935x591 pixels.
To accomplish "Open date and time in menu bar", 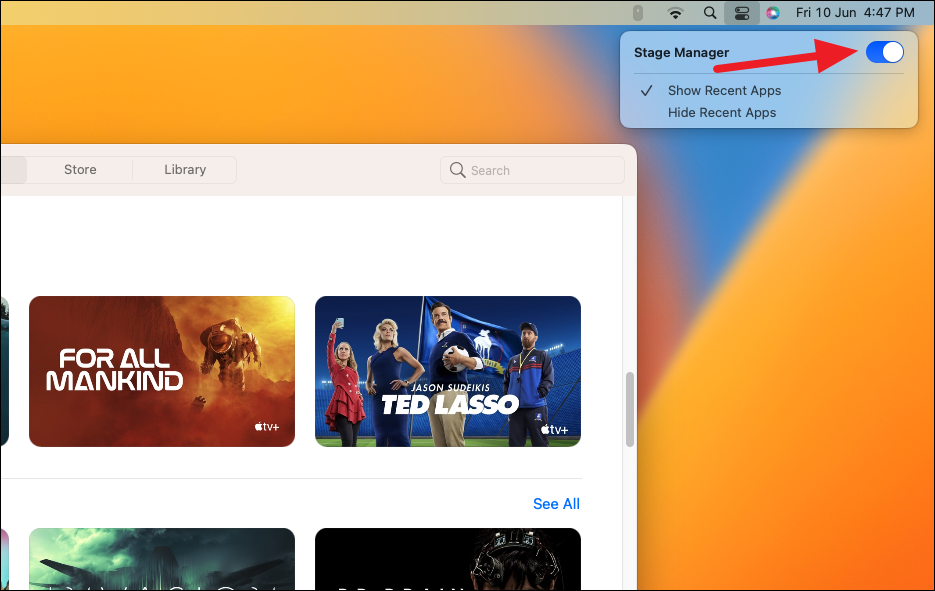I will (854, 13).
